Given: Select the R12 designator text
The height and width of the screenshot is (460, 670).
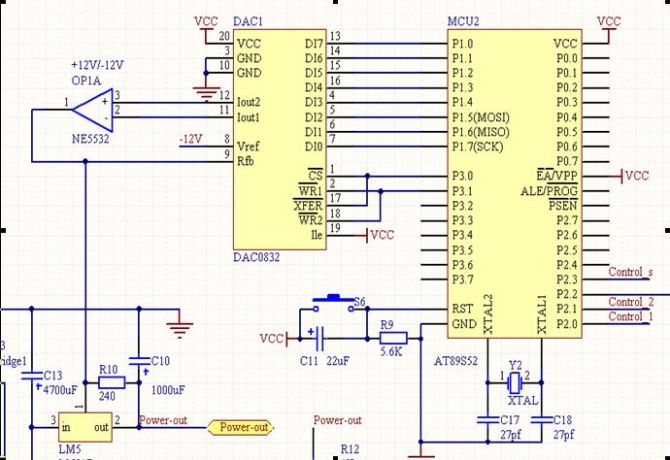Looking at the screenshot, I should [x=350, y=449].
